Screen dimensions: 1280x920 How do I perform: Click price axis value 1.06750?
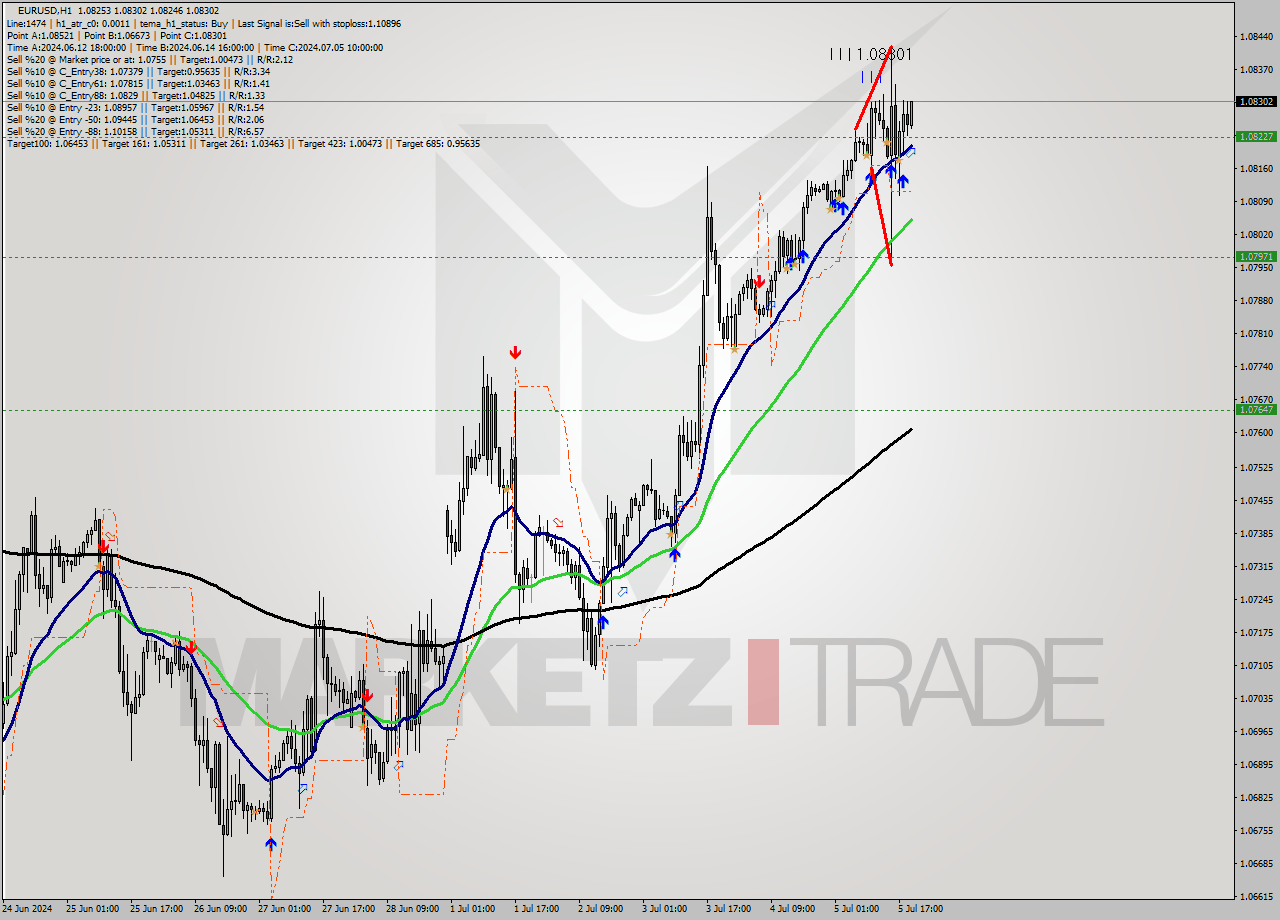coord(1256,830)
